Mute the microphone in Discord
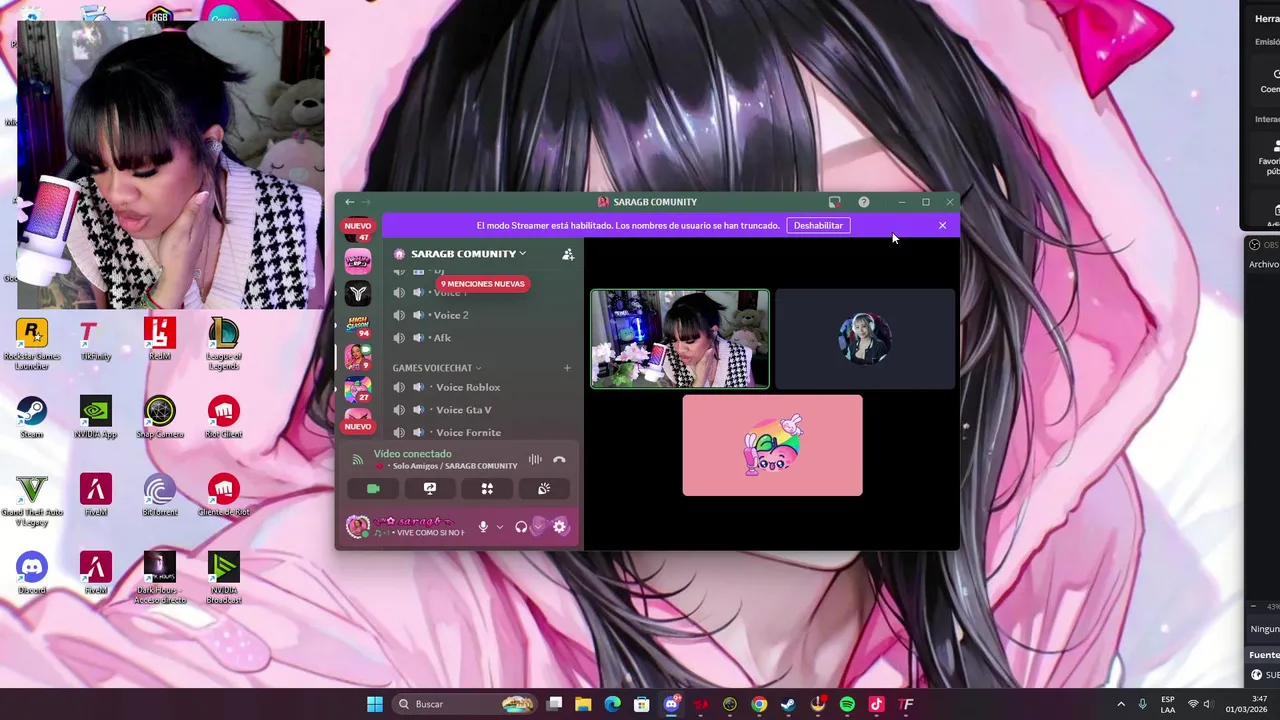Viewport: 1280px width, 720px height. [x=483, y=527]
